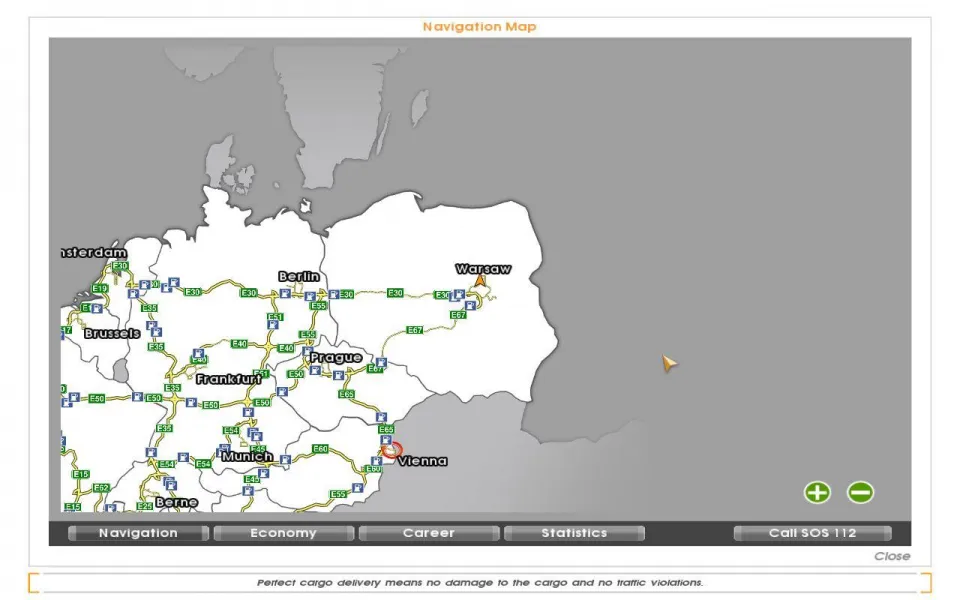Zoom out with the green minus button
Screen dimensions: 960x600
pos(860,492)
